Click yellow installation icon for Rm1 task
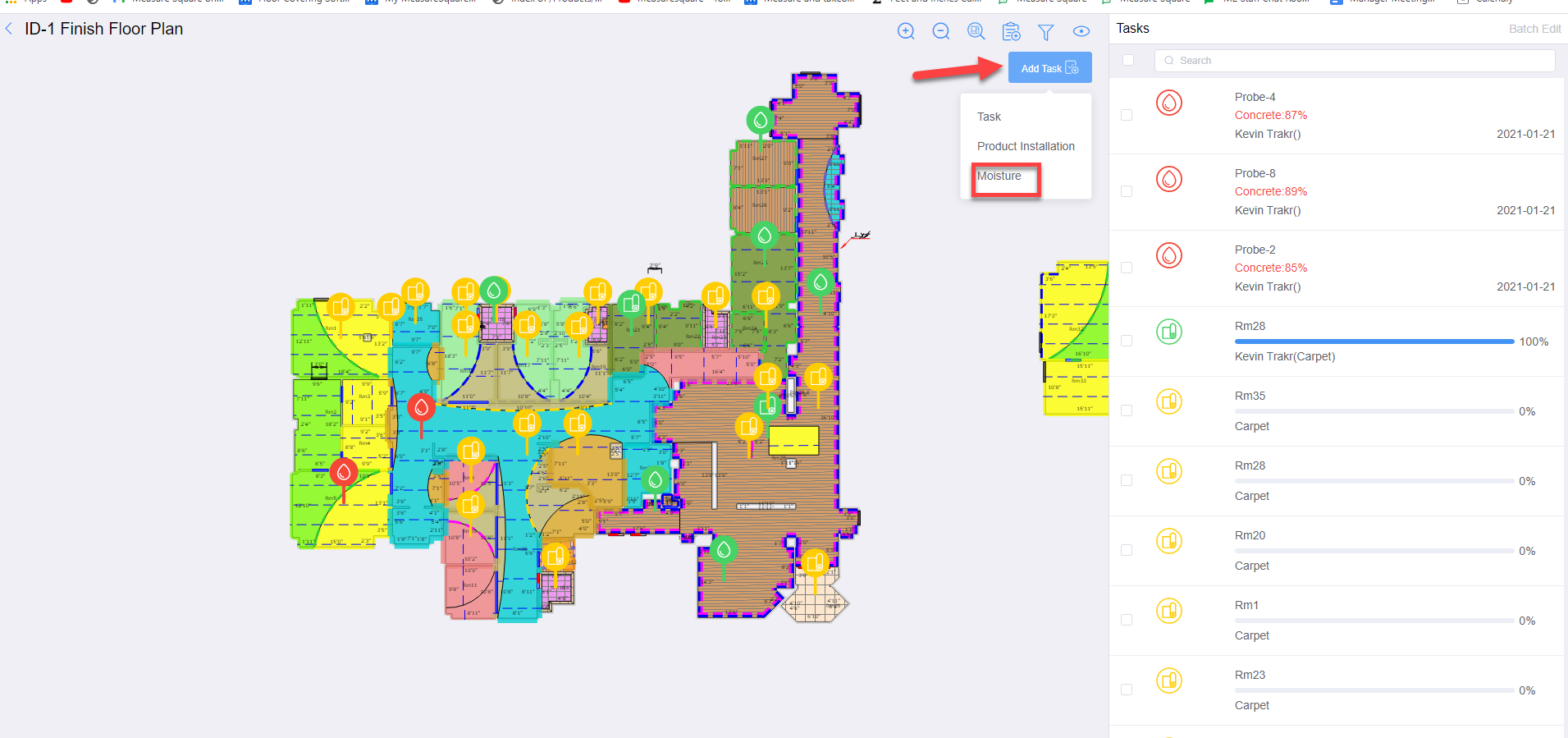Viewport: 1568px width, 738px height. 1169,611
